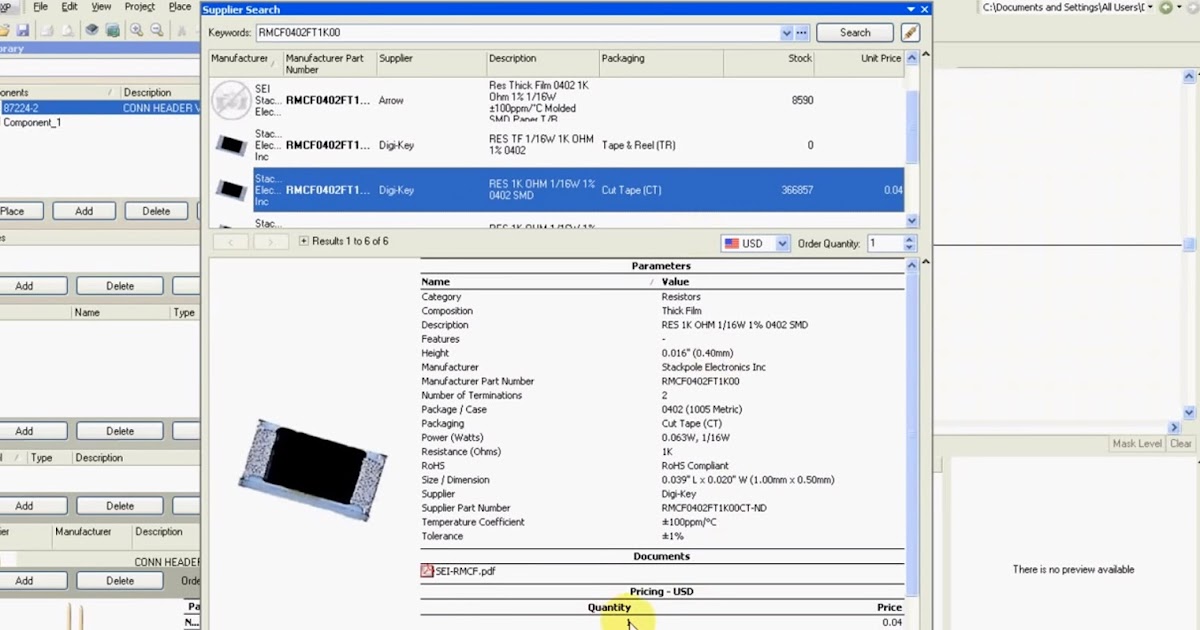
Task: Click the green back arrow near the path box
Action: click(1166, 8)
